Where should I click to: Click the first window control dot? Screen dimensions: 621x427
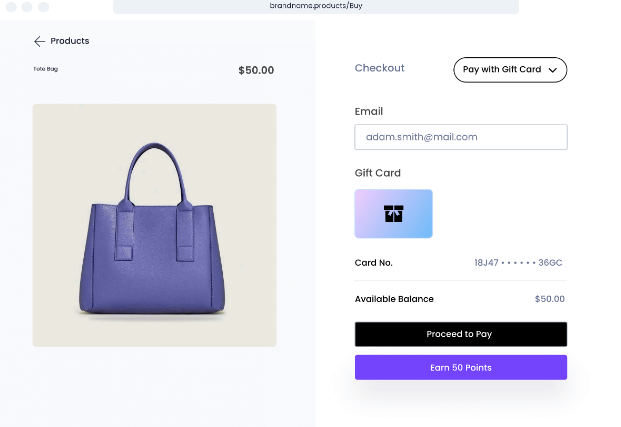(x=11, y=7)
